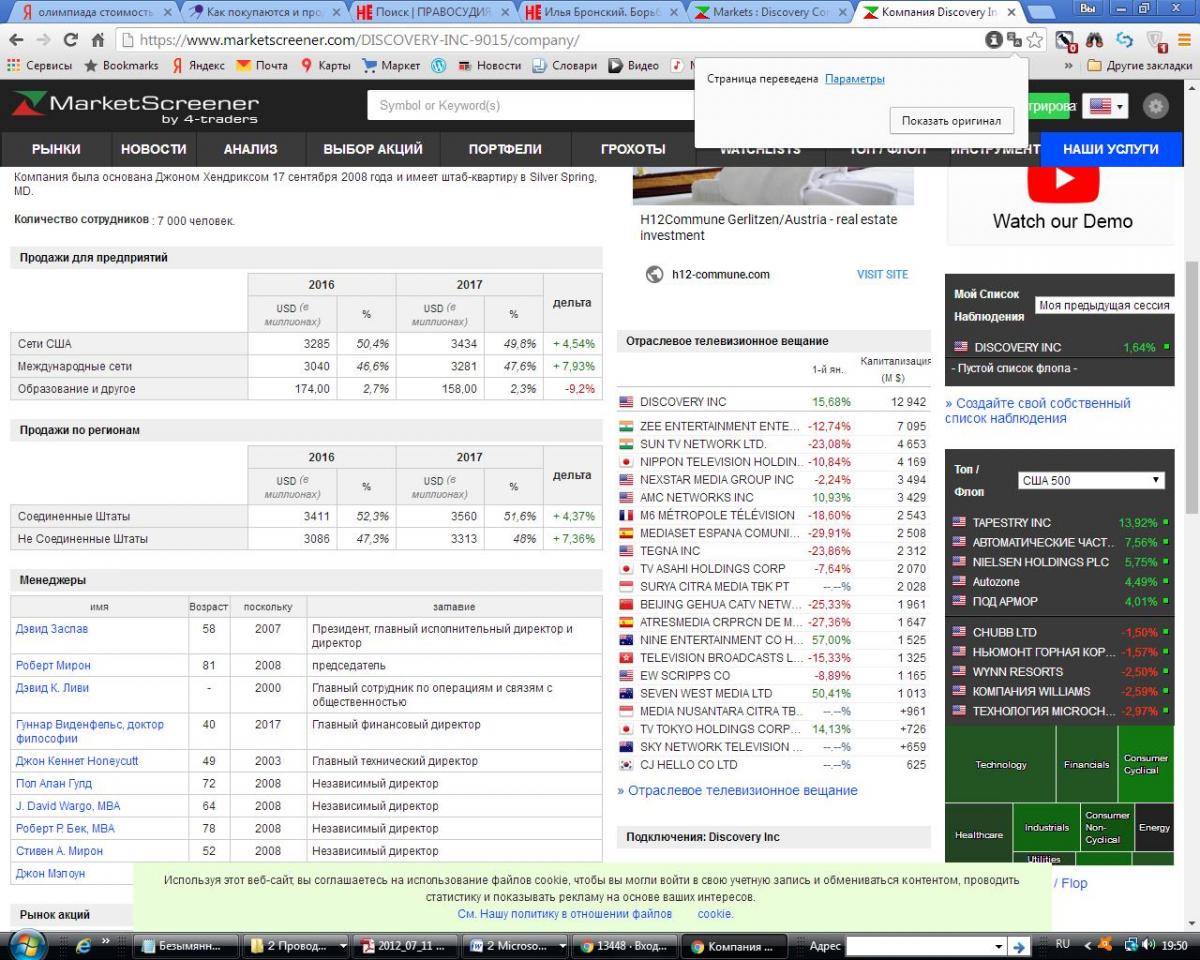Open Моя предыдущая сессия watchlist selector

[x=1104, y=305]
